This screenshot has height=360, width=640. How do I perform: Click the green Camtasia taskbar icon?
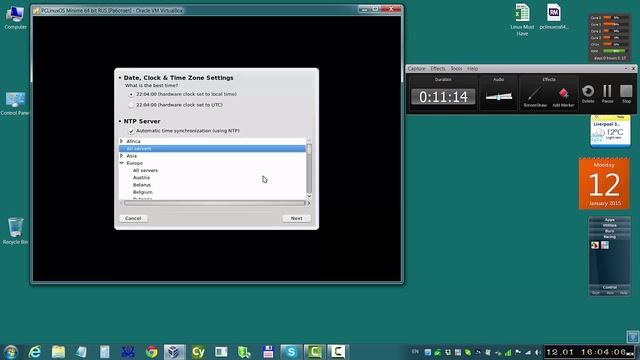pyautogui.click(x=314, y=351)
